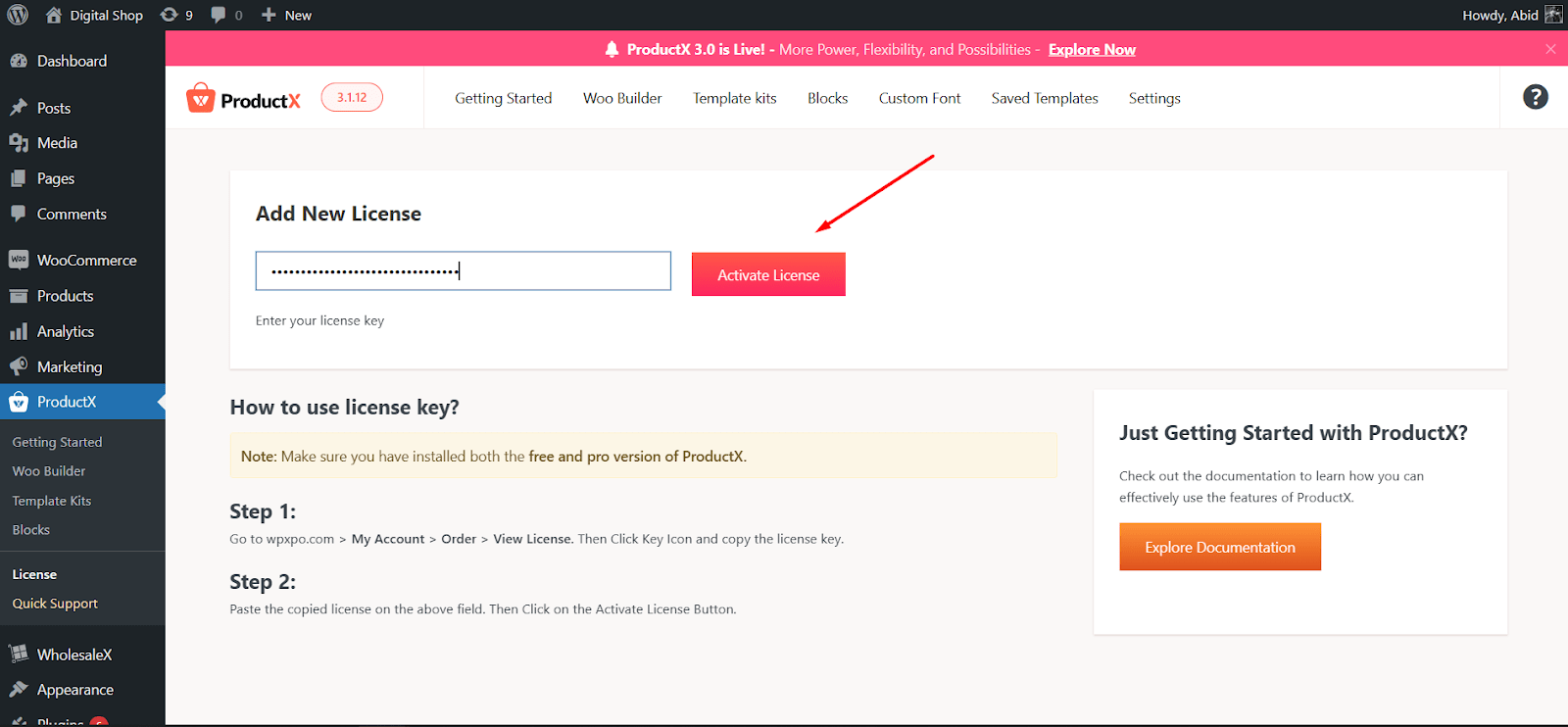Click the Posts pin icon
Image resolution: width=1568 pixels, height=727 pixels.
(19, 108)
